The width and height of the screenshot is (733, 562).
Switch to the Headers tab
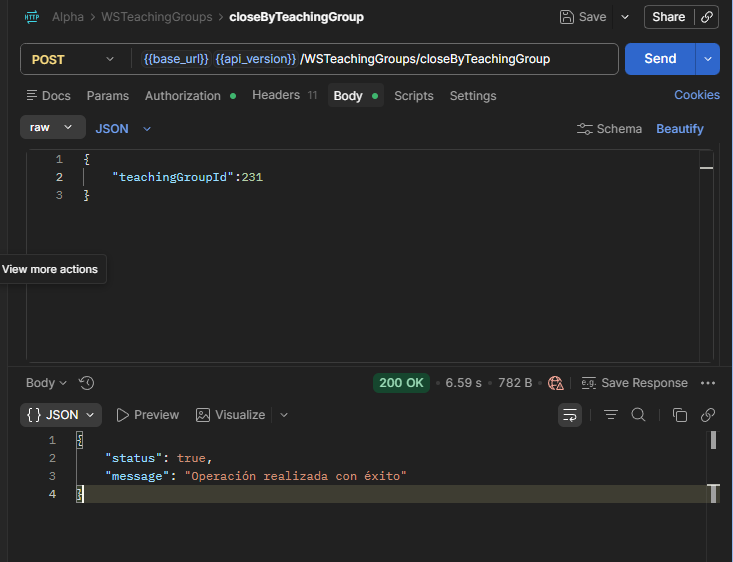pos(284,95)
